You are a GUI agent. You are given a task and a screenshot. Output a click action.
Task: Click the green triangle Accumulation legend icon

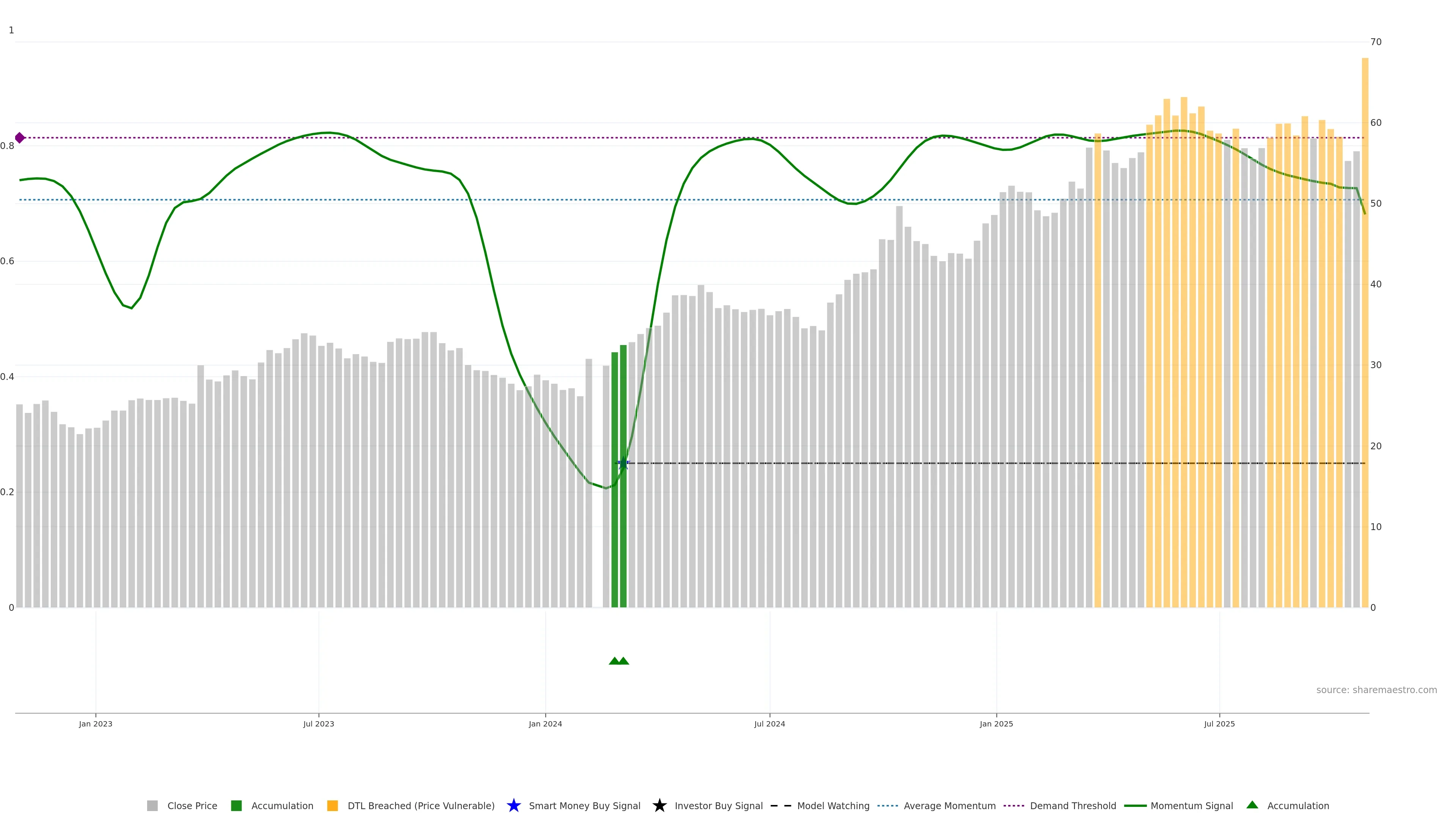click(x=1252, y=805)
